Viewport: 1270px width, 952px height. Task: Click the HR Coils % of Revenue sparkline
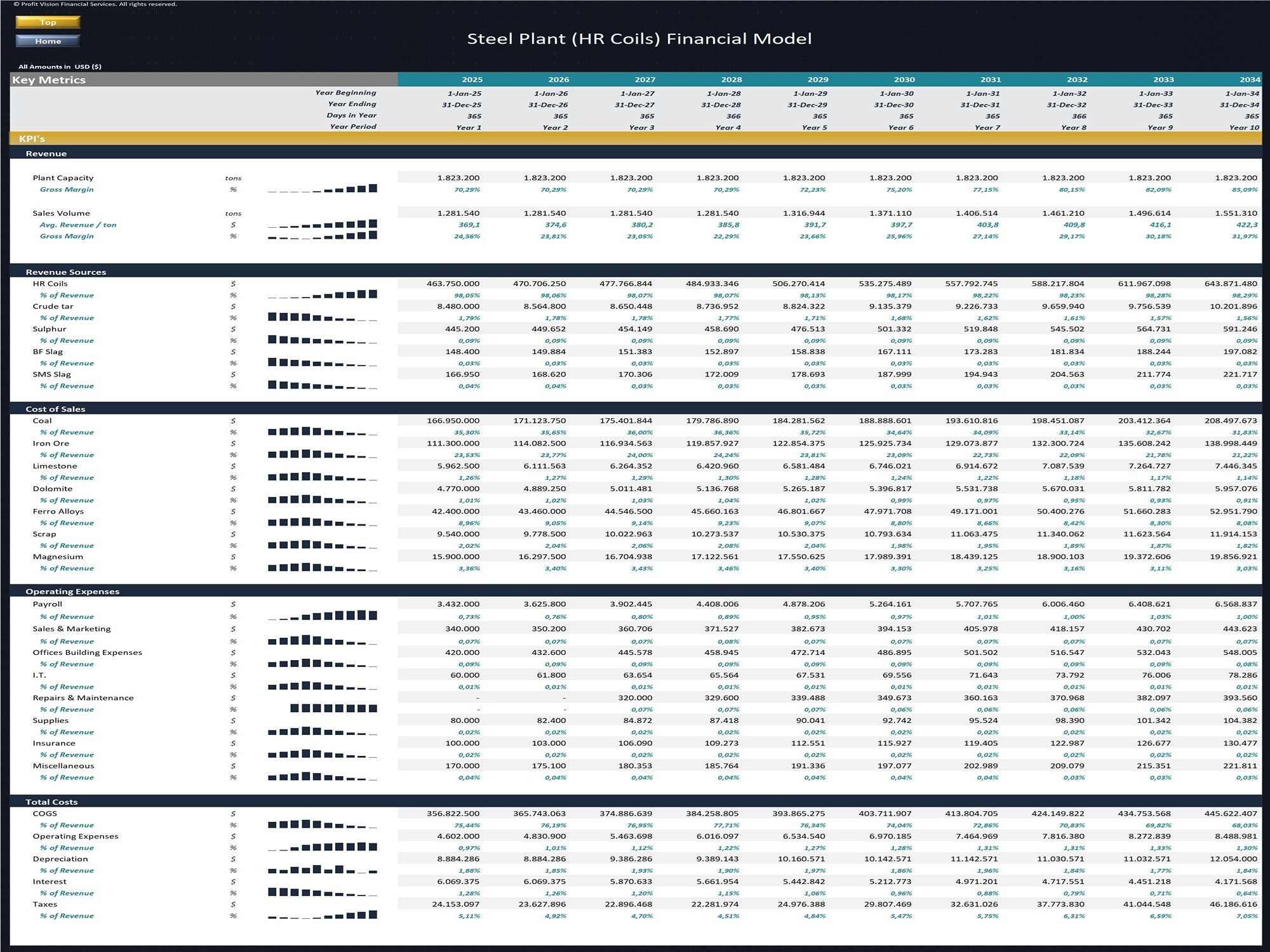323,295
